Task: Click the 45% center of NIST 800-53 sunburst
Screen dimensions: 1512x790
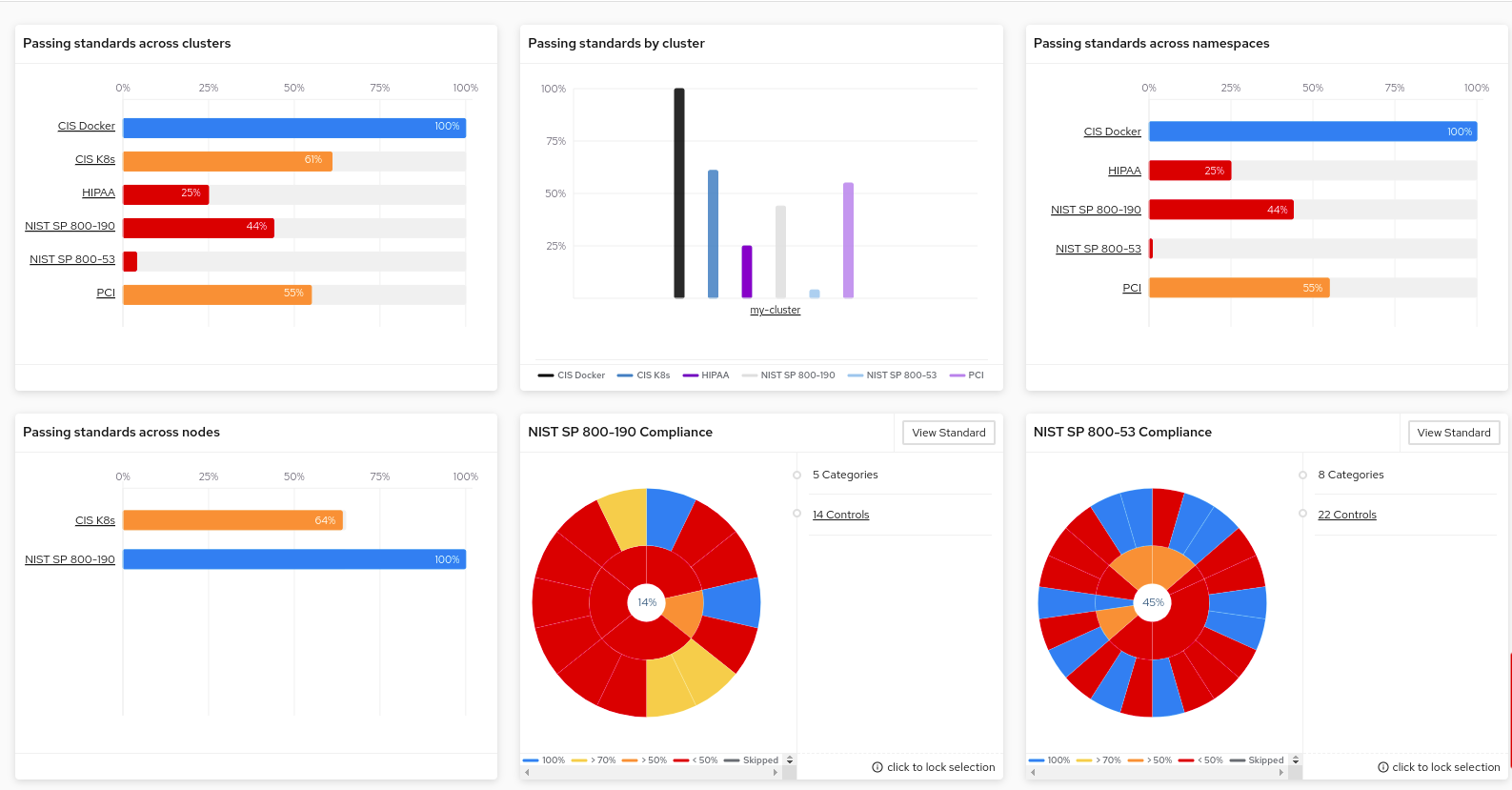Action: 1153,602
